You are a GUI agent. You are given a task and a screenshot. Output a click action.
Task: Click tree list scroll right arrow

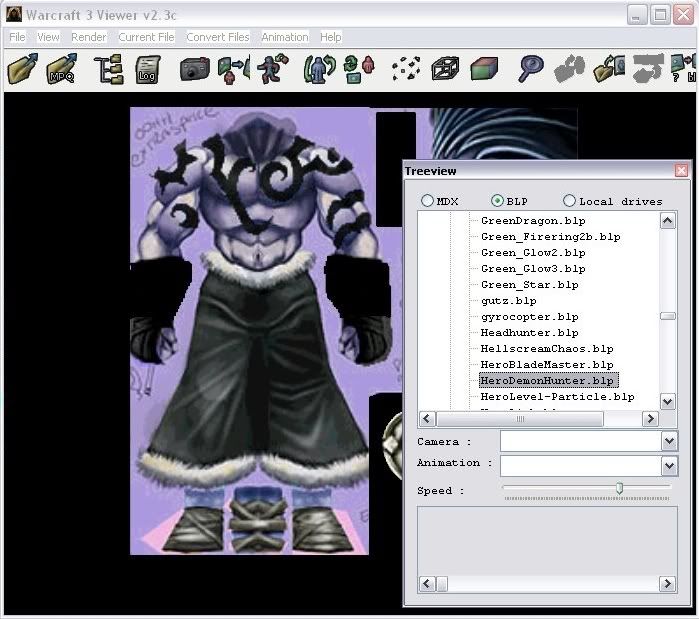coord(650,418)
